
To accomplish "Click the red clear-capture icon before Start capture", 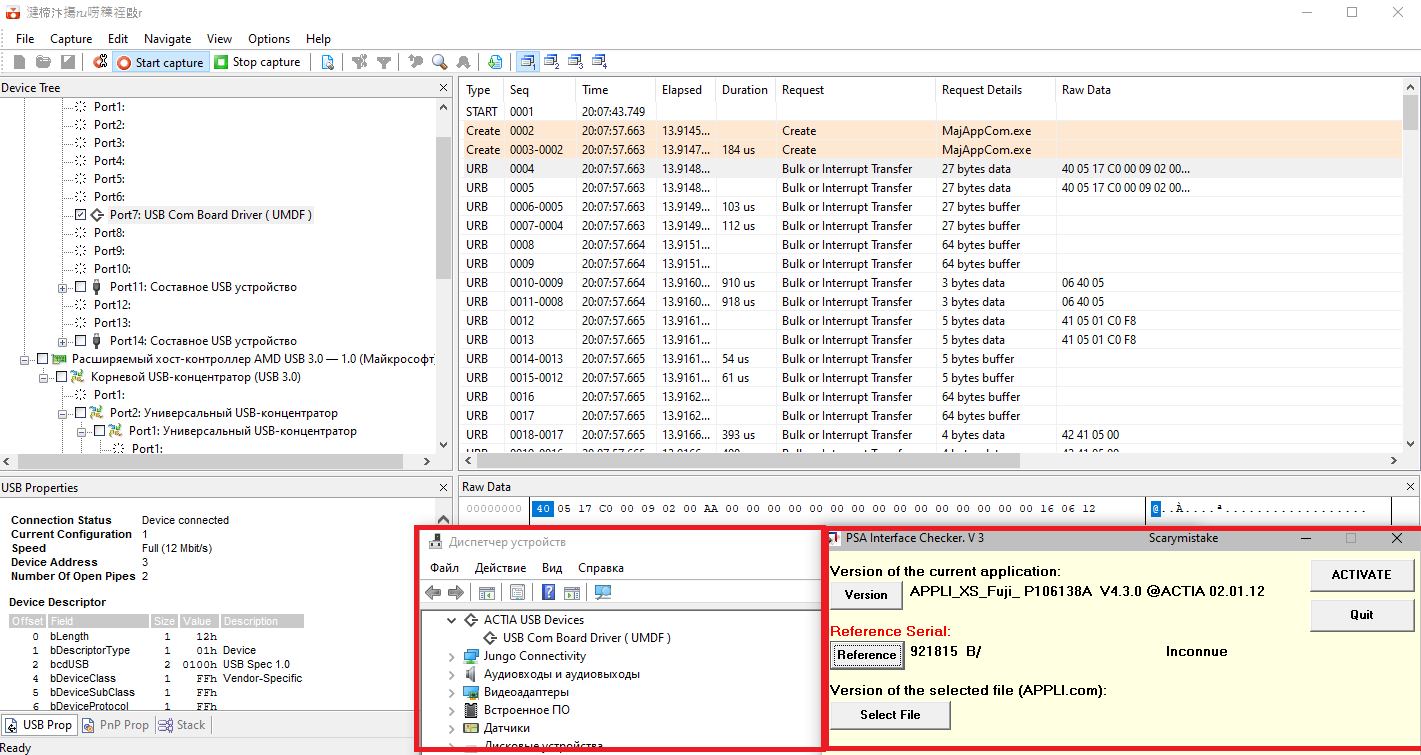I will (100, 62).
